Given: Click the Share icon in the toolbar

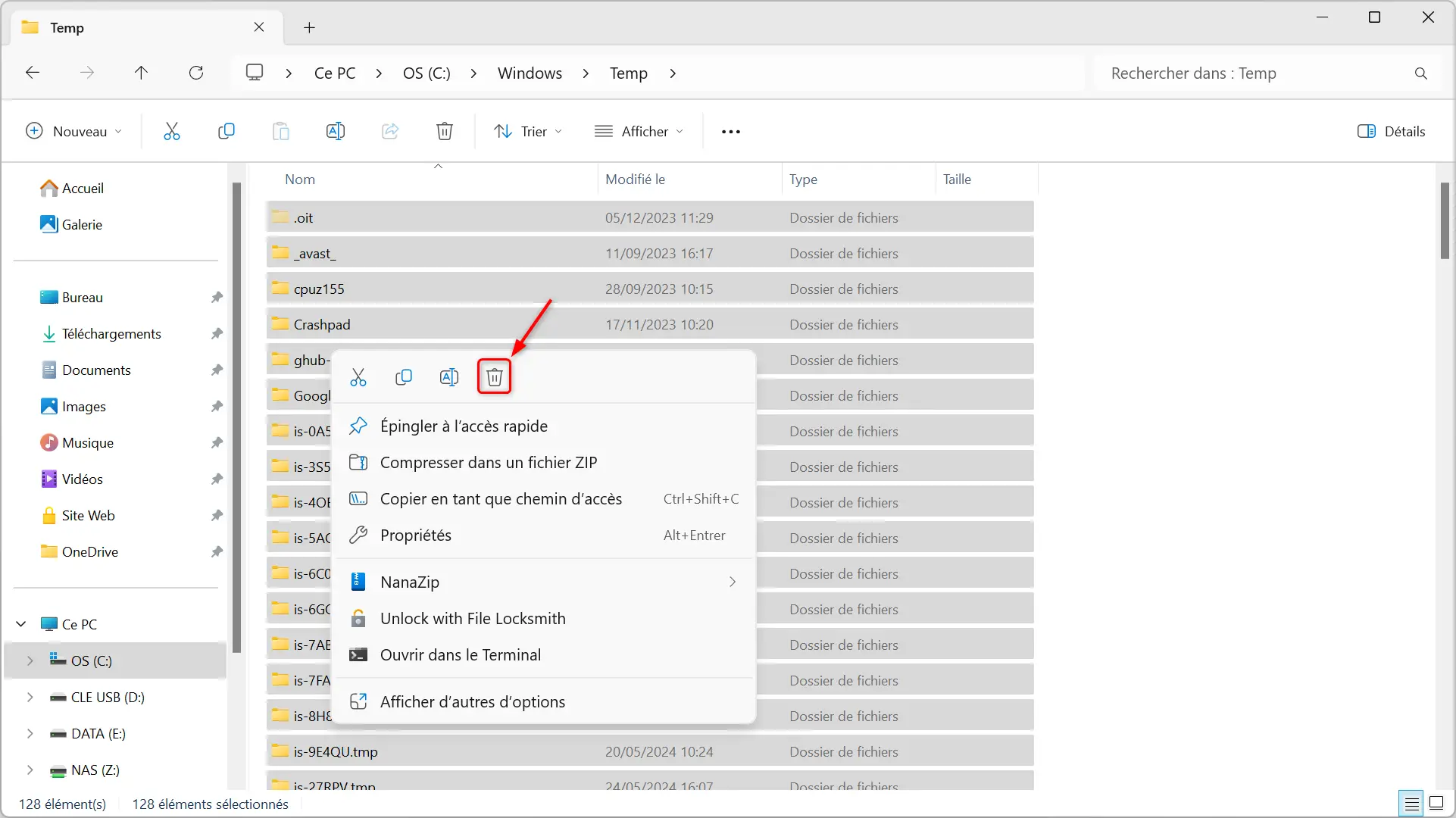Looking at the screenshot, I should tap(390, 131).
